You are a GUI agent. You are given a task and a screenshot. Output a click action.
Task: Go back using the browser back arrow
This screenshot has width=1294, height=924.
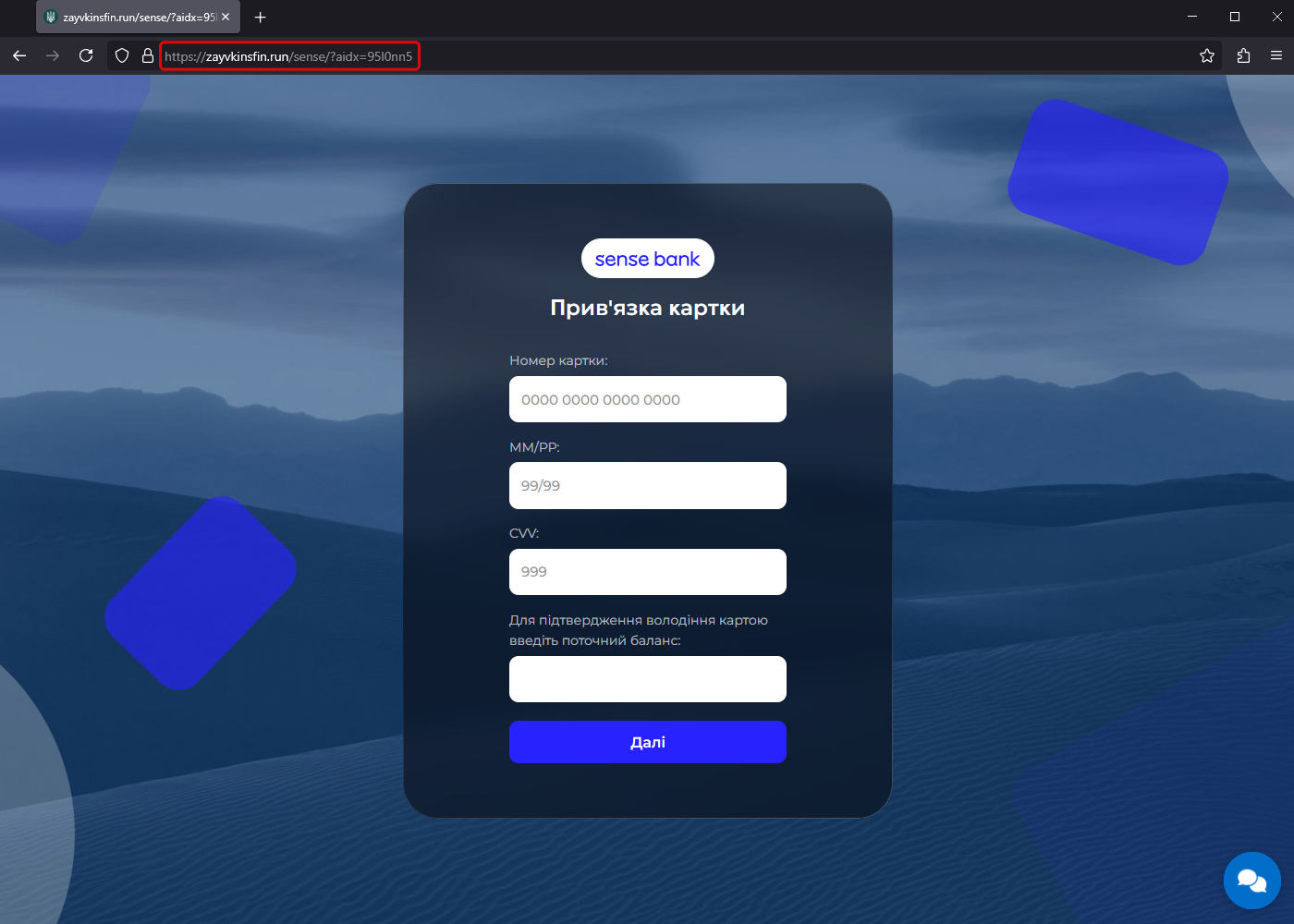coord(19,55)
